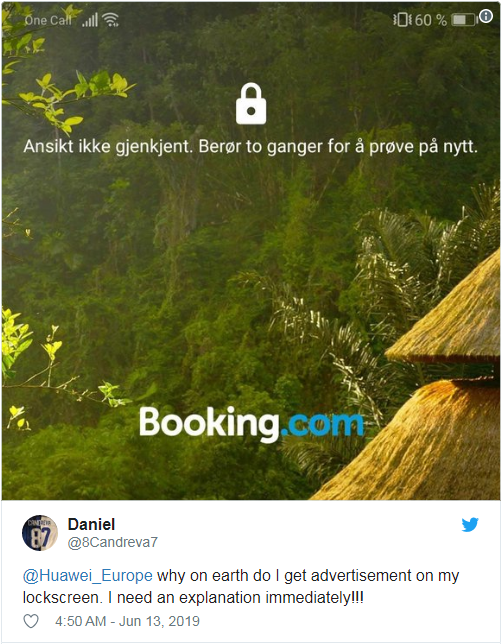
Task: Click the battery indicator icon
Action: pyautogui.click(x=463, y=19)
